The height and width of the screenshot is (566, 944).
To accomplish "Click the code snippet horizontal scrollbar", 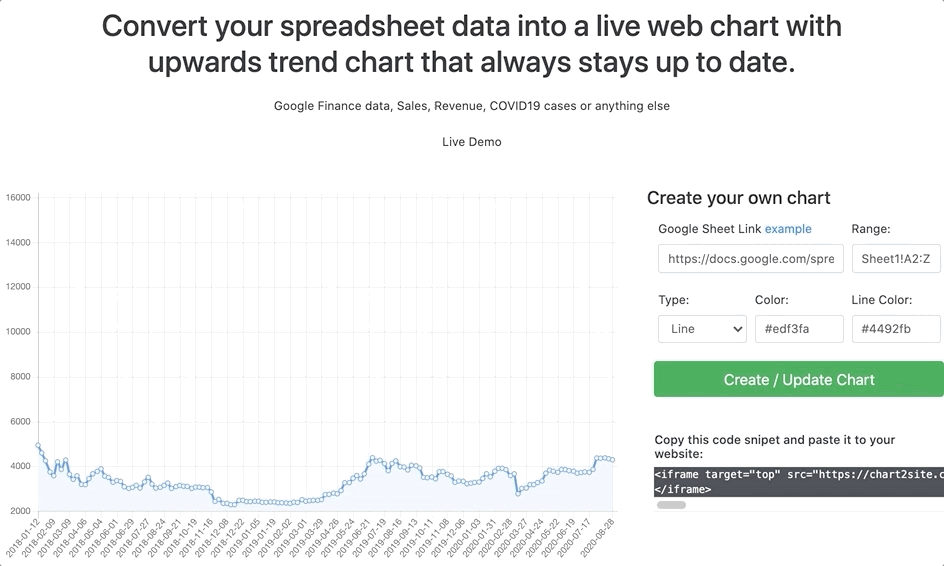I will [x=671, y=505].
